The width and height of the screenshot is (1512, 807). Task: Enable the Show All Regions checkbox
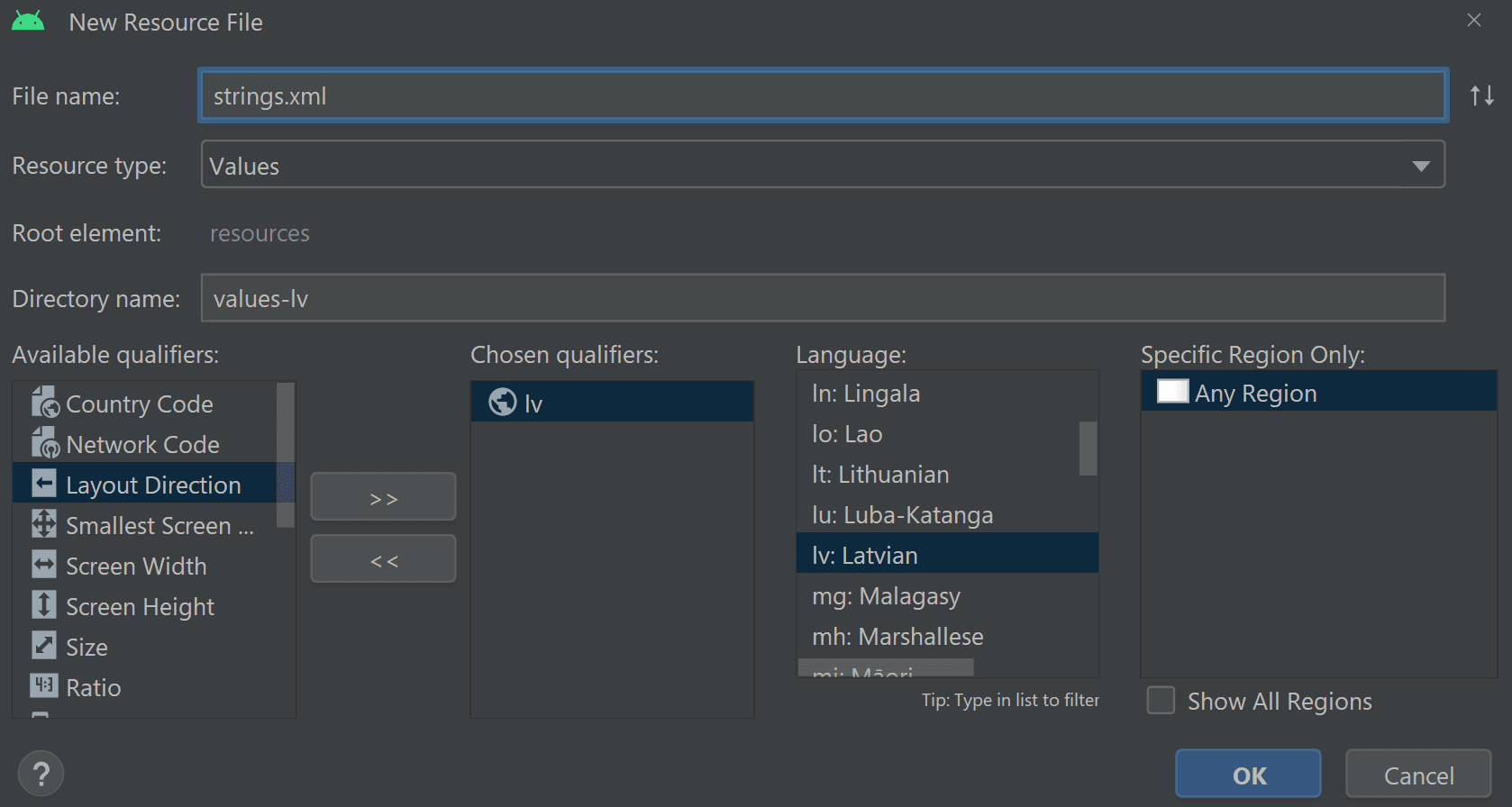point(1161,701)
